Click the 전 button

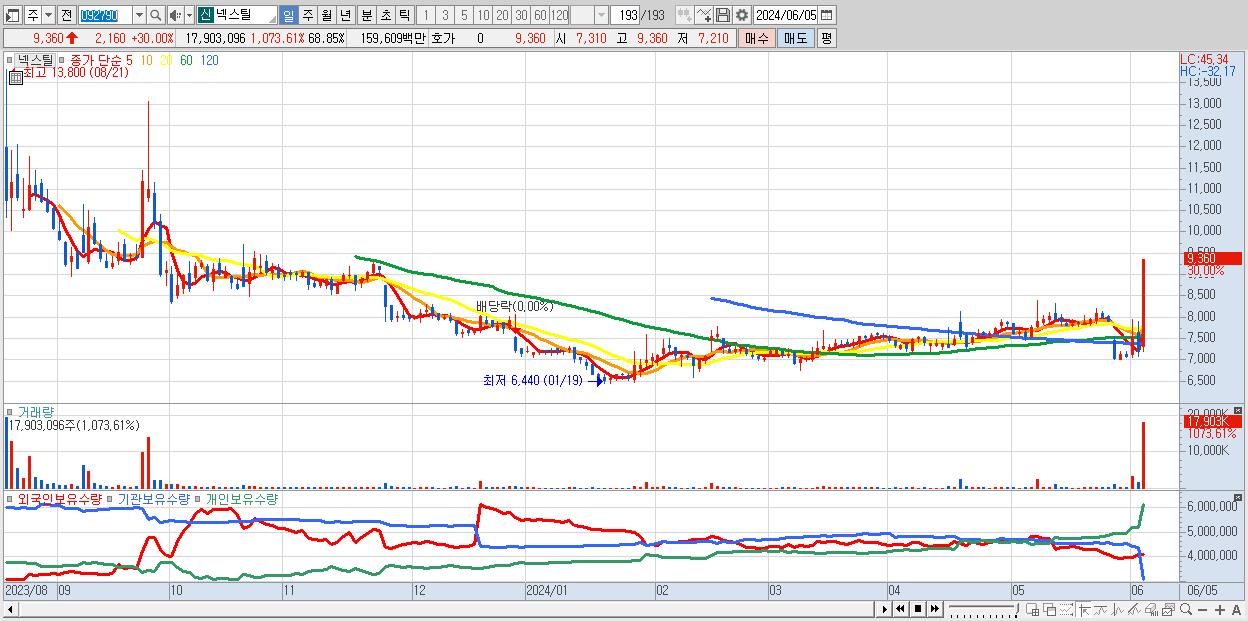pos(66,15)
